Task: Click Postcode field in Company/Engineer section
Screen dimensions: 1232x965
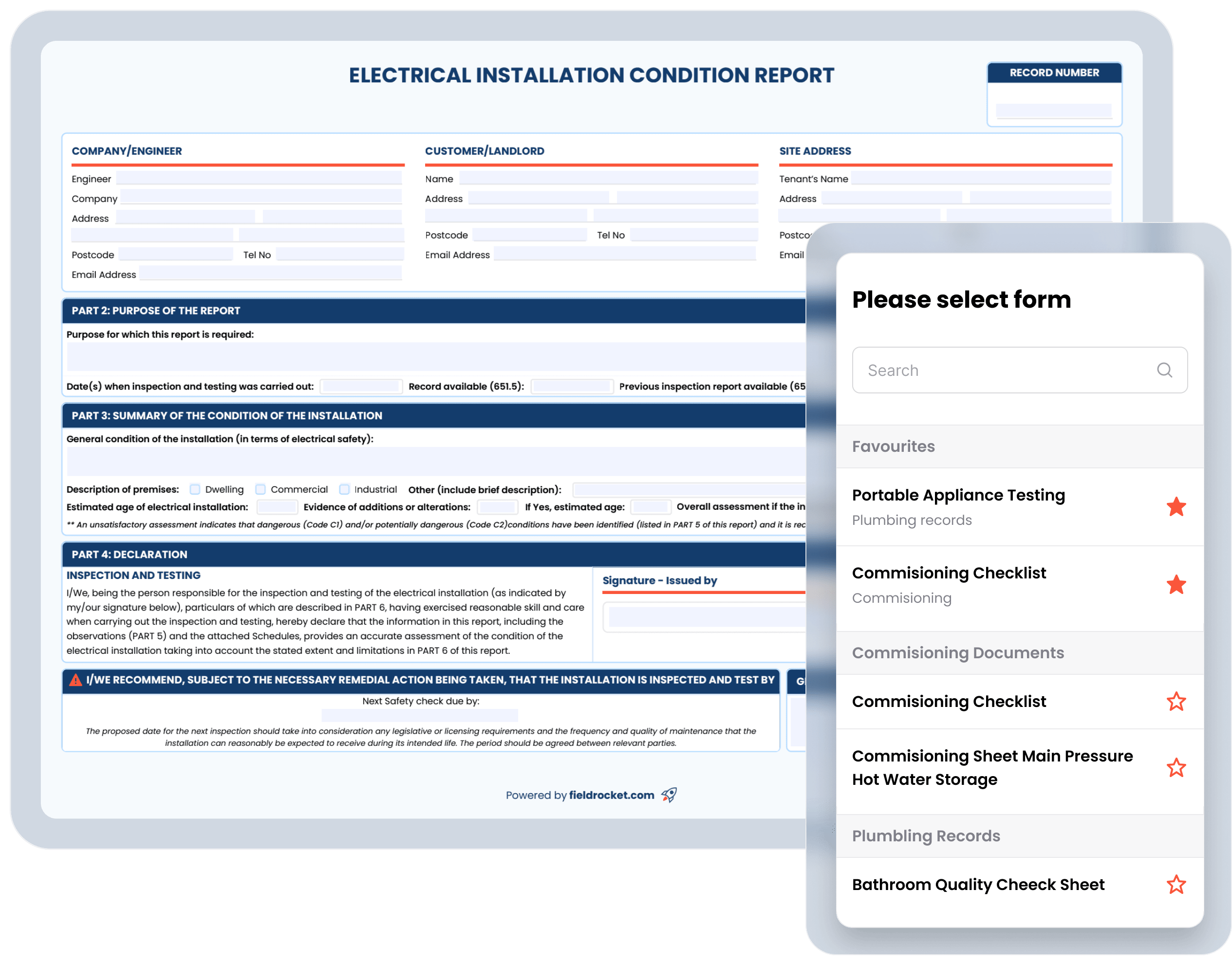Action: (x=176, y=254)
